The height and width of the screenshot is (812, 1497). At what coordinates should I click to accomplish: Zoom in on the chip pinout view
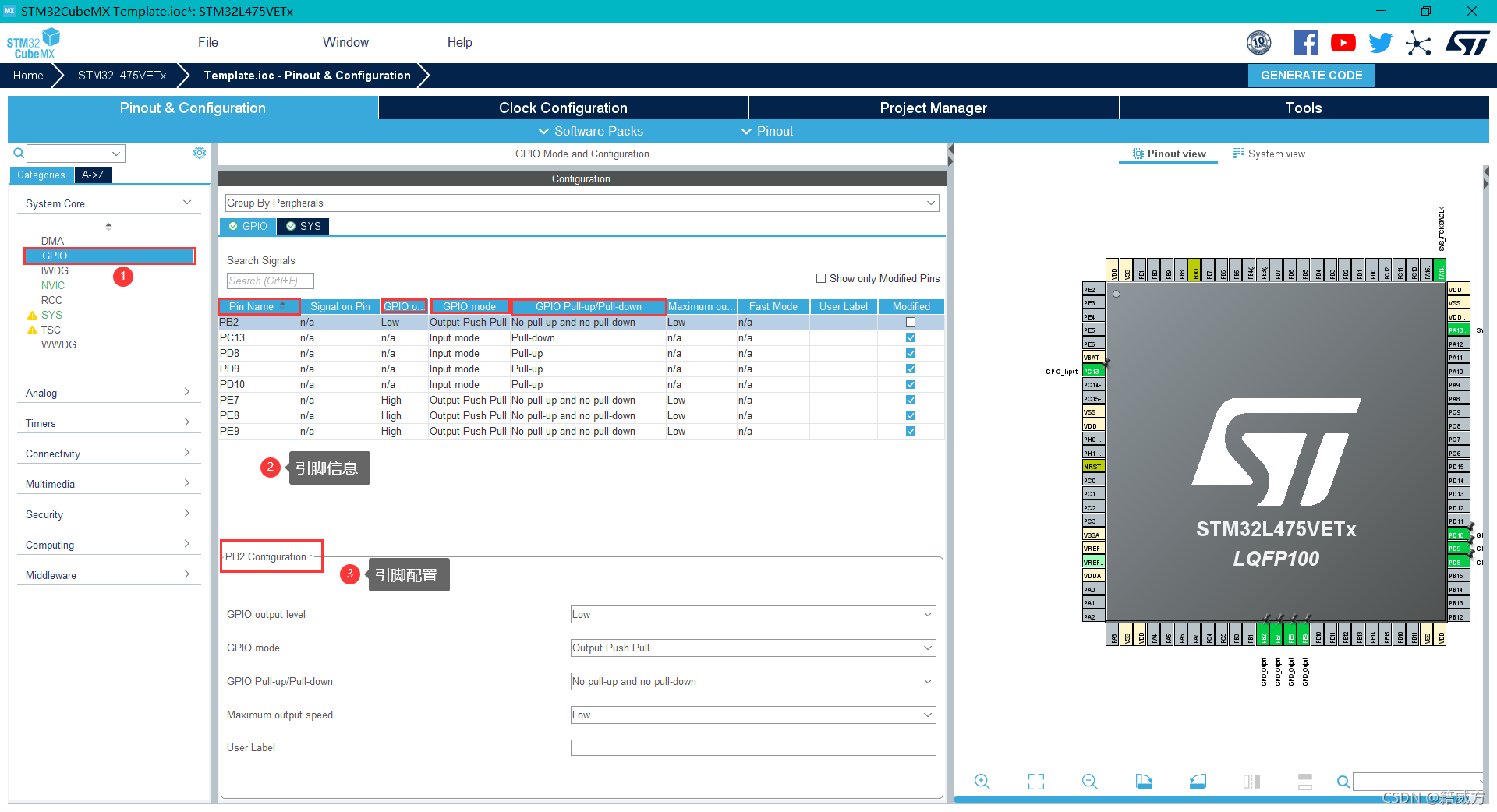982,782
